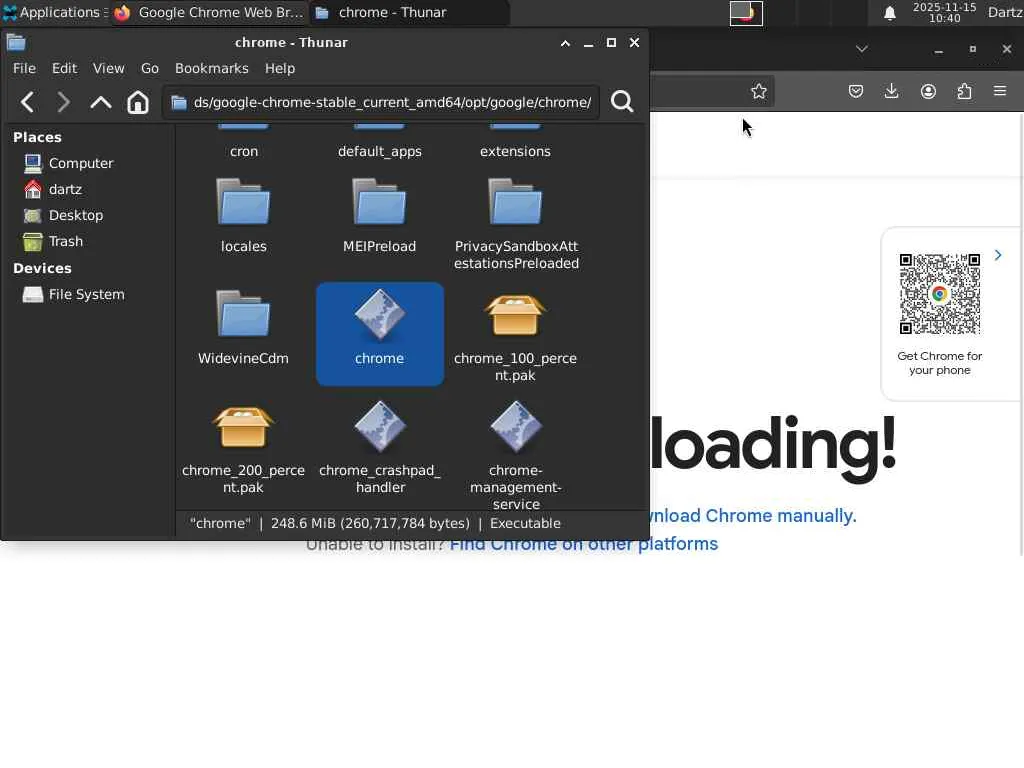Select the PrivacySandboxAttestationsPreloaded folder
The image size is (1024, 768).
click(x=516, y=225)
